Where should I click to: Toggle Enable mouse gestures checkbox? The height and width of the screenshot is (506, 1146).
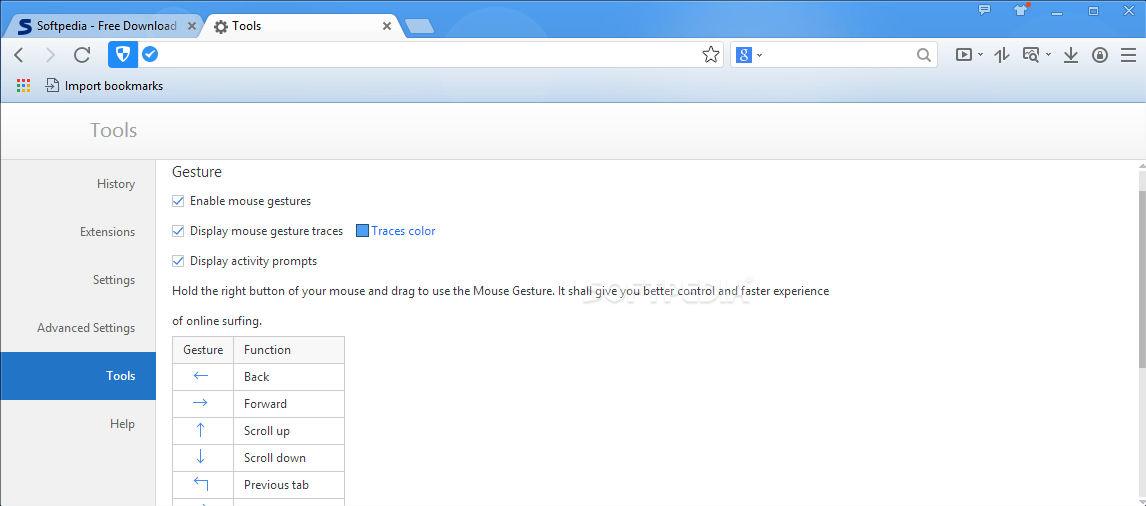coord(178,200)
